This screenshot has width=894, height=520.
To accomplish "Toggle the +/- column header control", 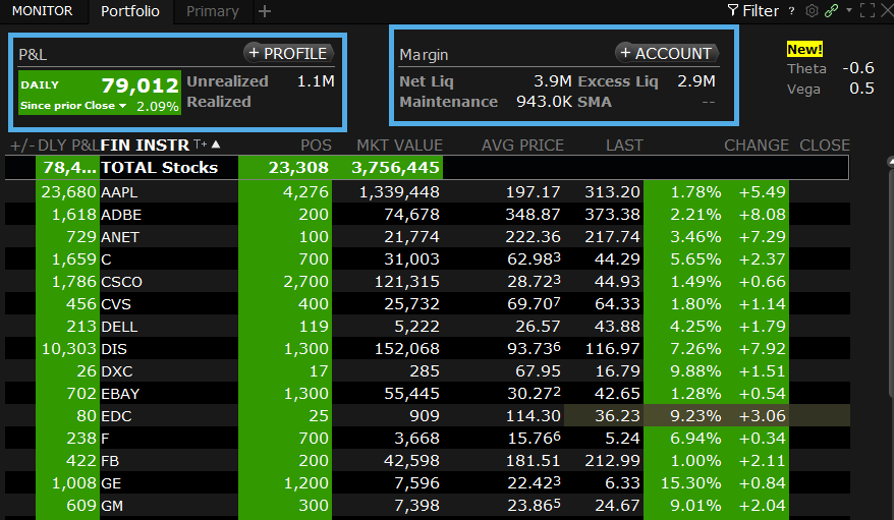I will point(20,145).
